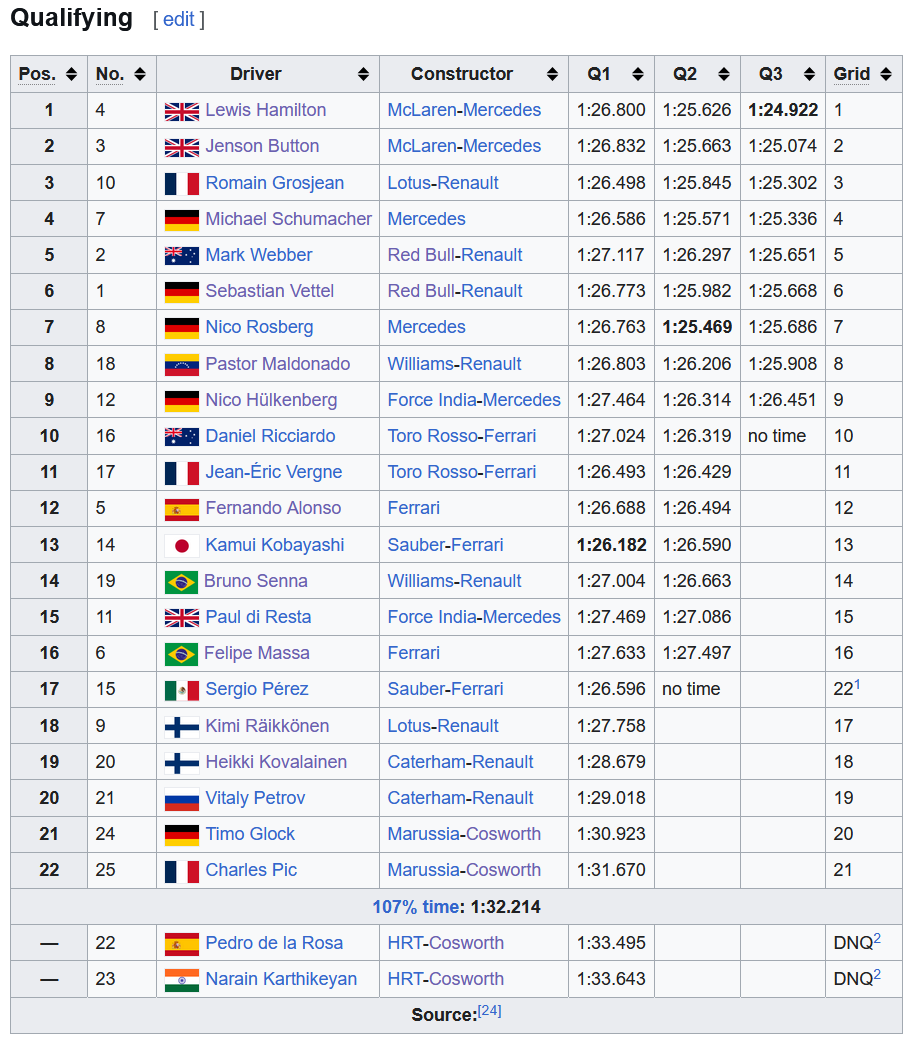Screen dimensions: 917x1048
Task: Open Jean-Éric Vergne driver page
Action: tap(273, 473)
